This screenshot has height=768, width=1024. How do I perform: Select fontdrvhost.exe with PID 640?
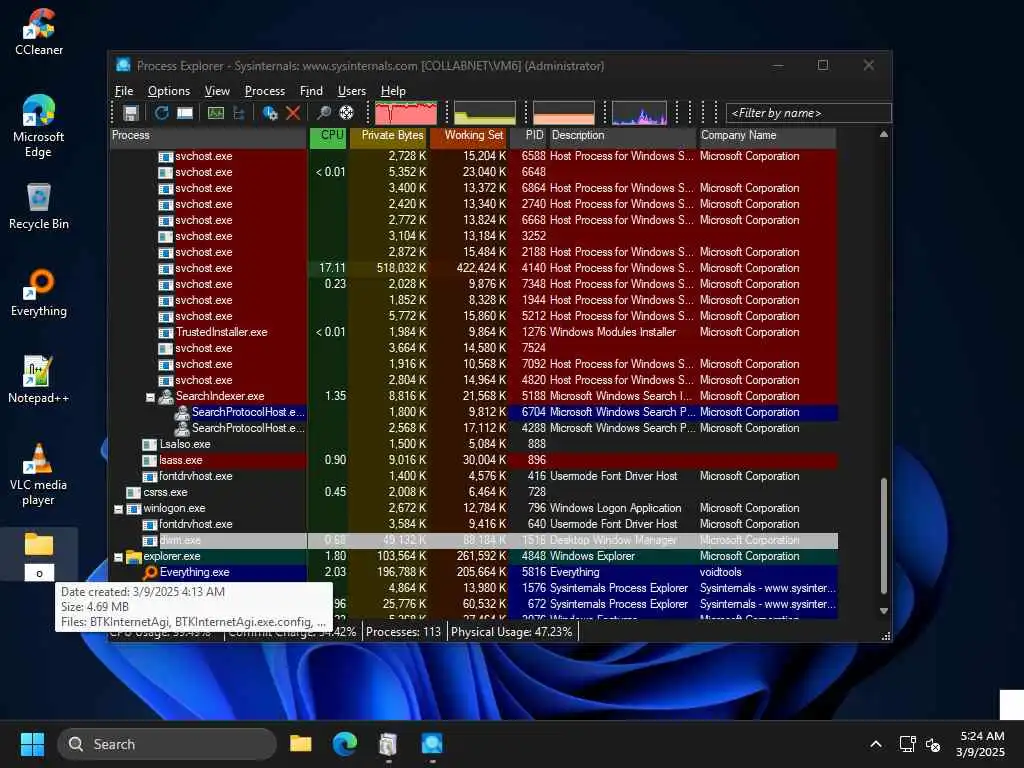[473, 524]
